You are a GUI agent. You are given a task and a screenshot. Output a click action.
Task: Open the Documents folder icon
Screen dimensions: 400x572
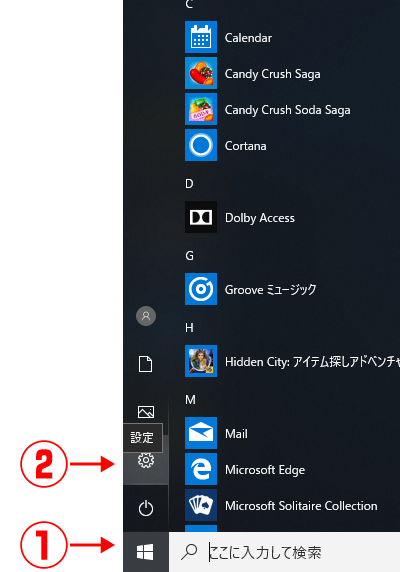(x=146, y=364)
